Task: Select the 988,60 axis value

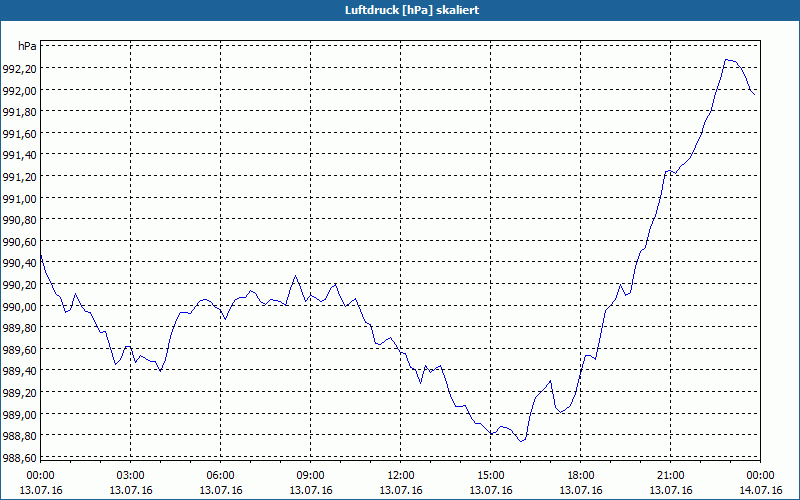Action: (x=20, y=458)
